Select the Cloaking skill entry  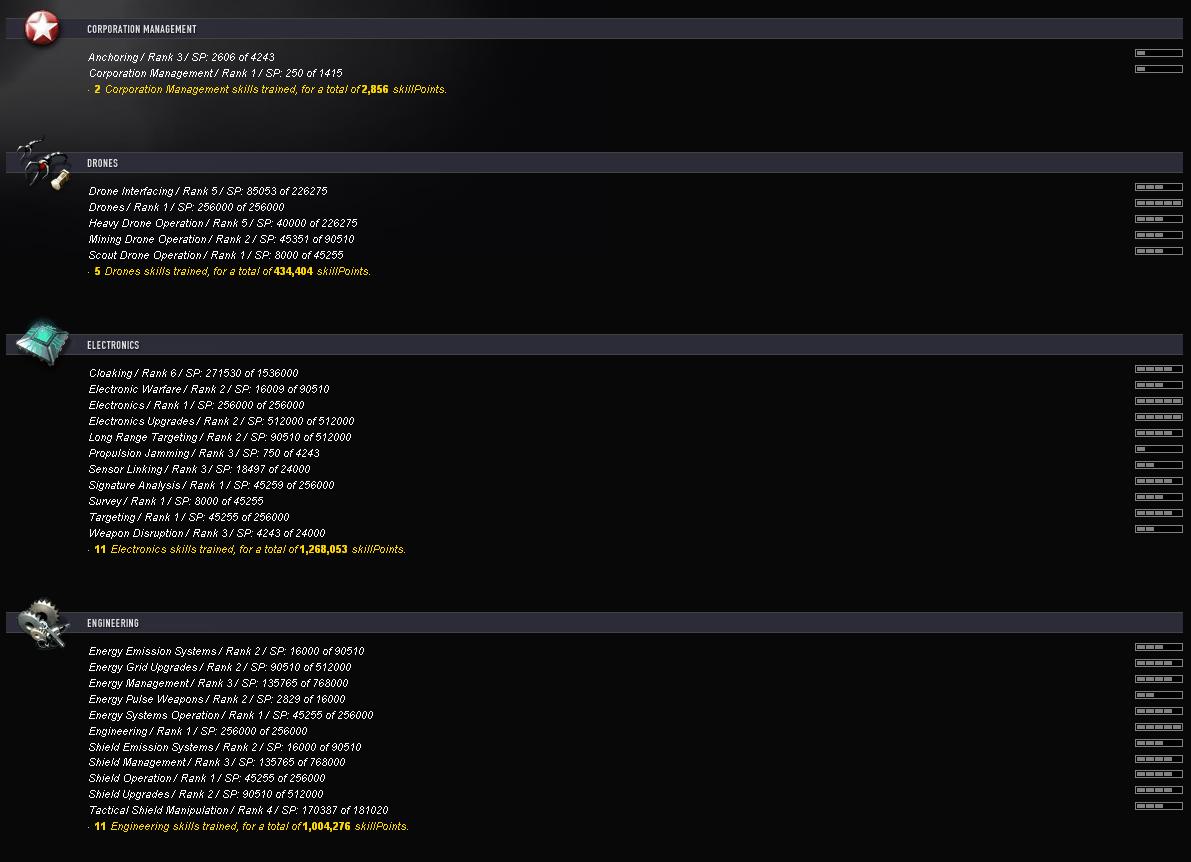pyautogui.click(x=194, y=373)
